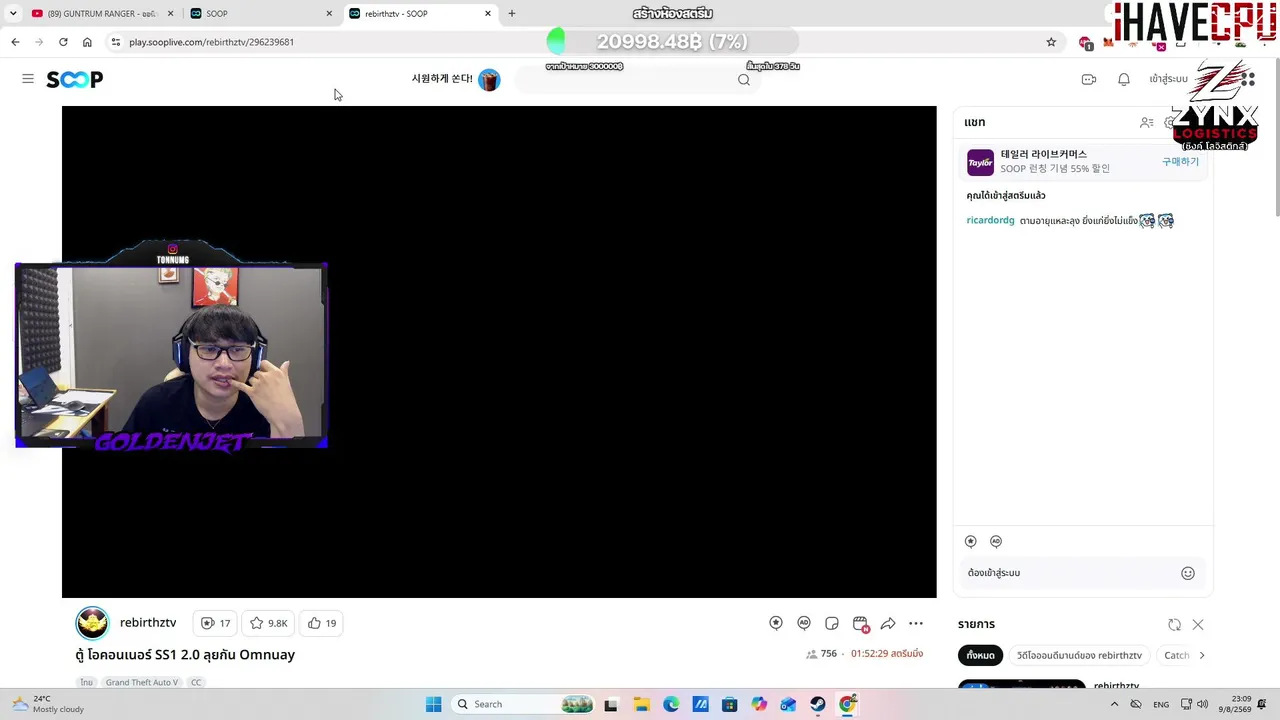The height and width of the screenshot is (720, 1280).
Task: Open the weather widget showing 24°C
Action: click(49, 704)
